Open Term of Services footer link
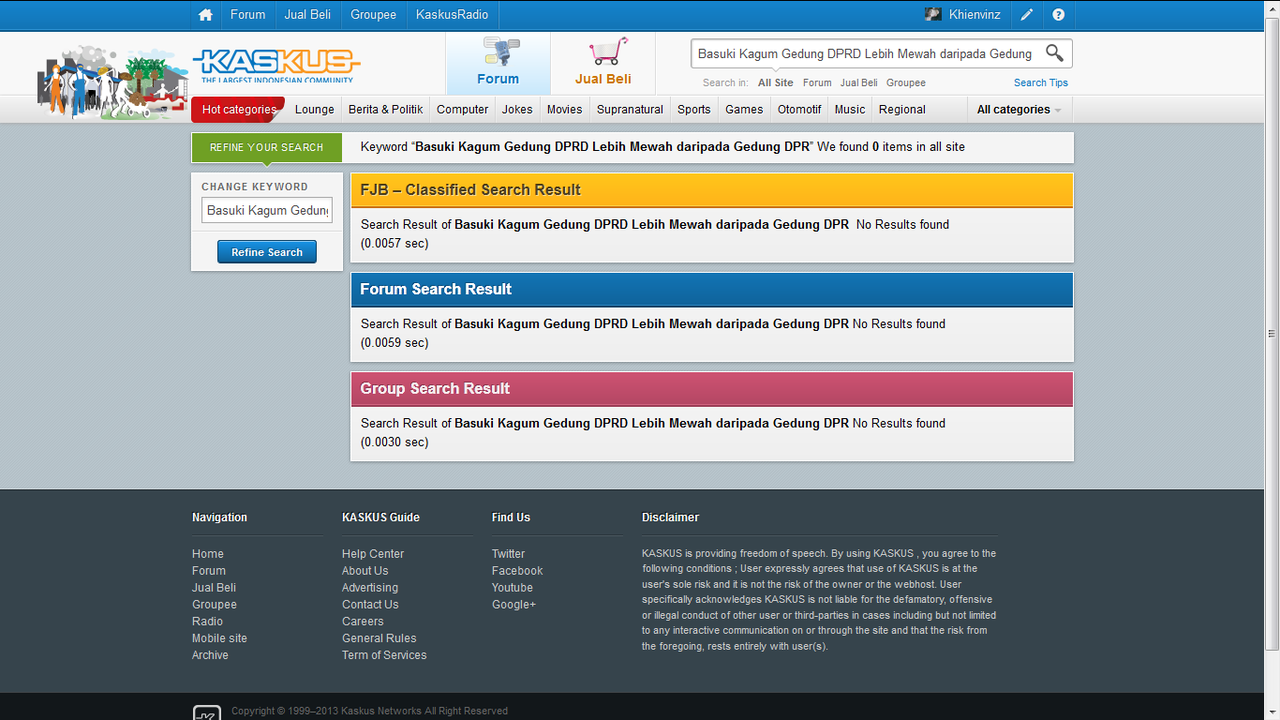Screen dimensions: 1280x720 point(384,655)
